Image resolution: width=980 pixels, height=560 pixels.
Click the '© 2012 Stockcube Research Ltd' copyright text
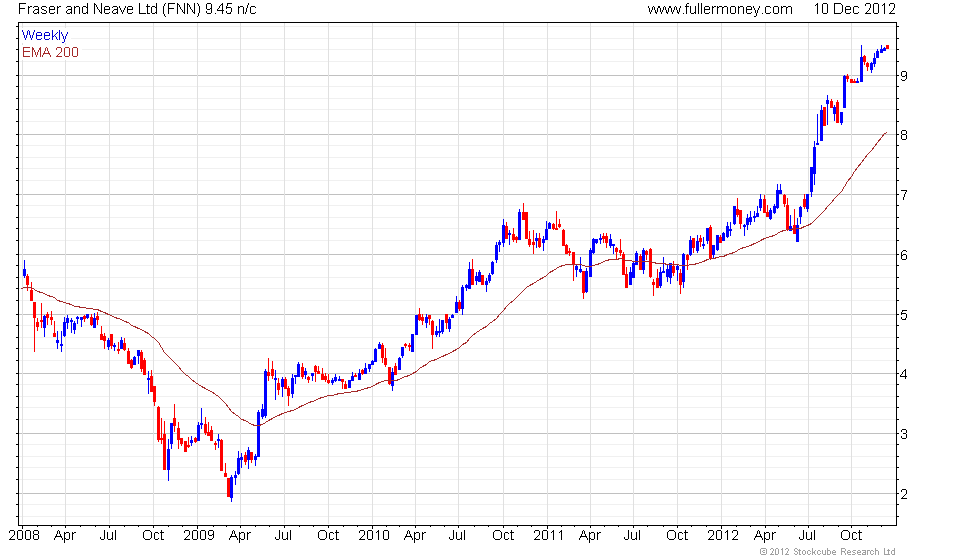828,552
